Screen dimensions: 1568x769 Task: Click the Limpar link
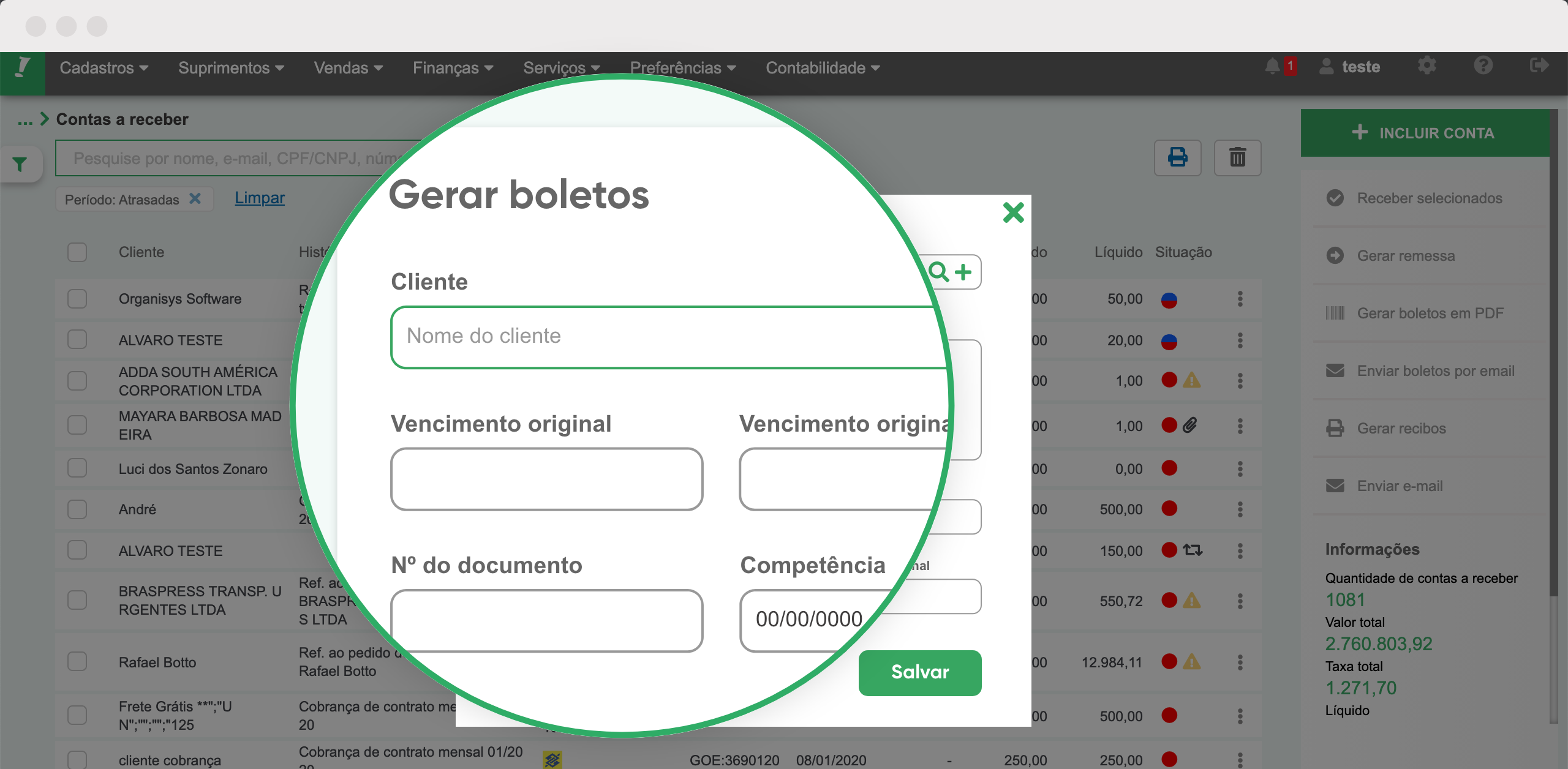(x=260, y=198)
